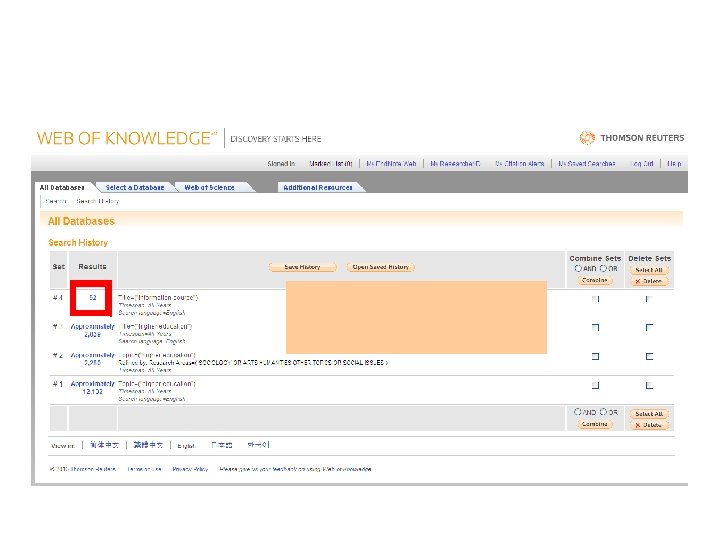The height and width of the screenshot is (540, 720).
Task: Open My Saved Searches link
Action: click(587, 163)
